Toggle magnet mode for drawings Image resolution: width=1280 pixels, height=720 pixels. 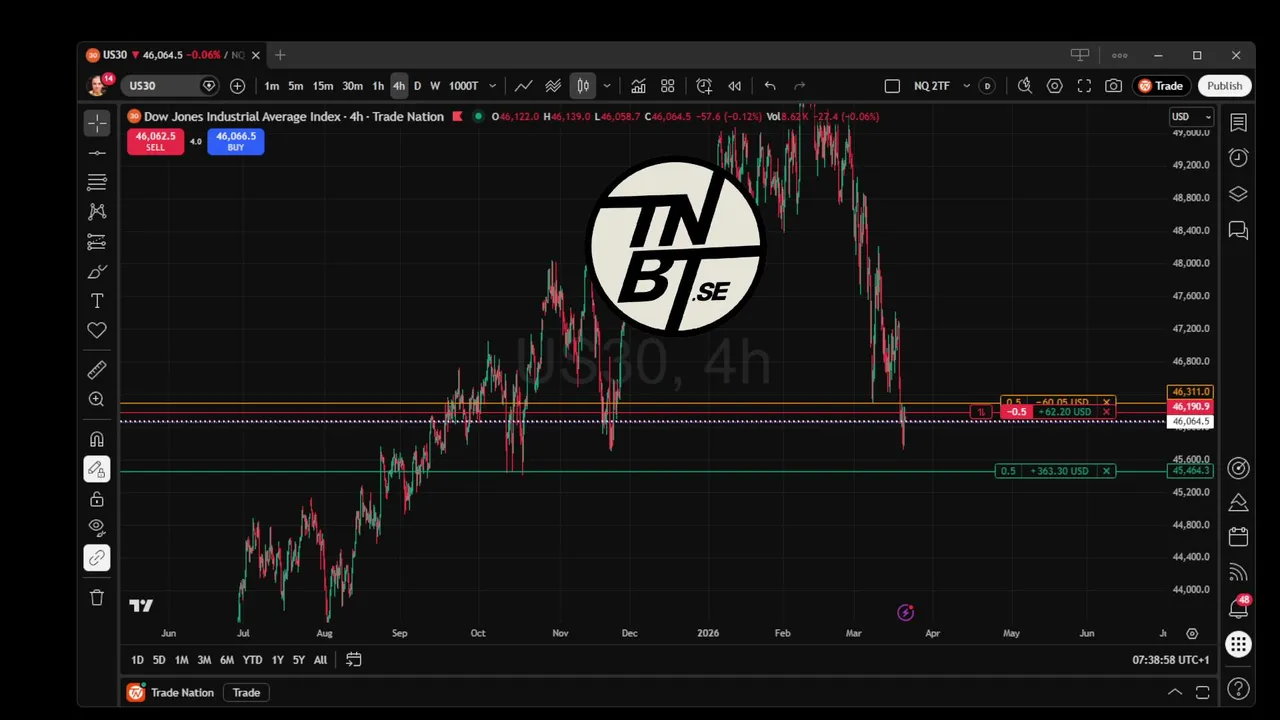[97, 439]
